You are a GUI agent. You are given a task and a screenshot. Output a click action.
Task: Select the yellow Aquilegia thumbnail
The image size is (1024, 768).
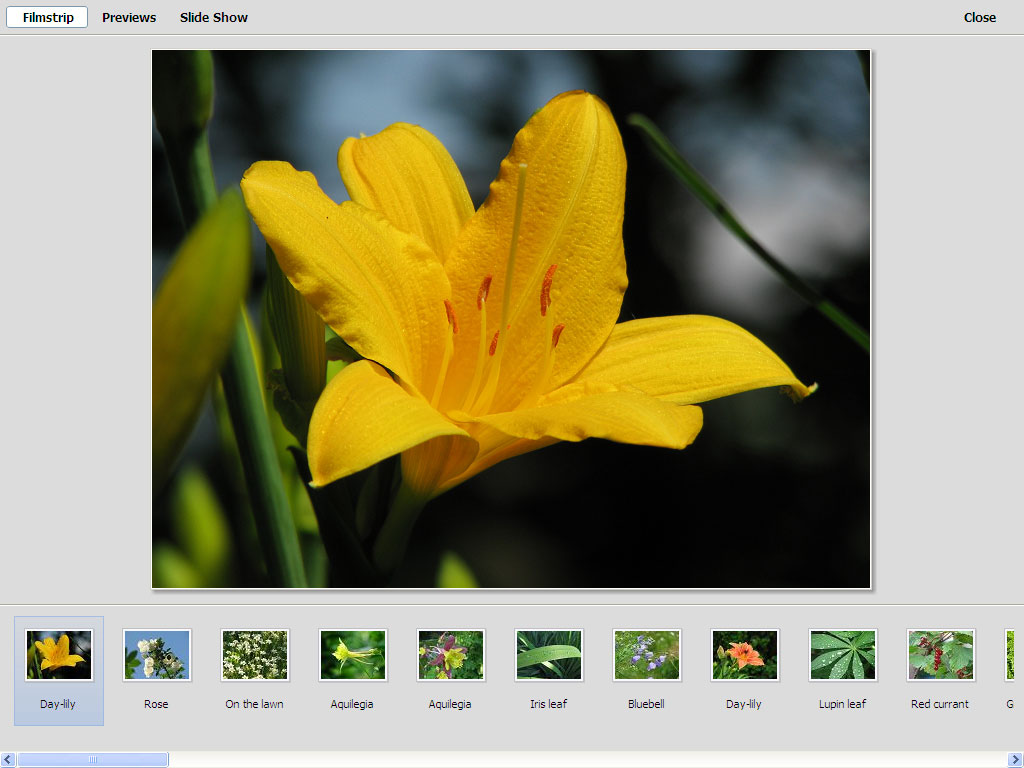(x=352, y=656)
